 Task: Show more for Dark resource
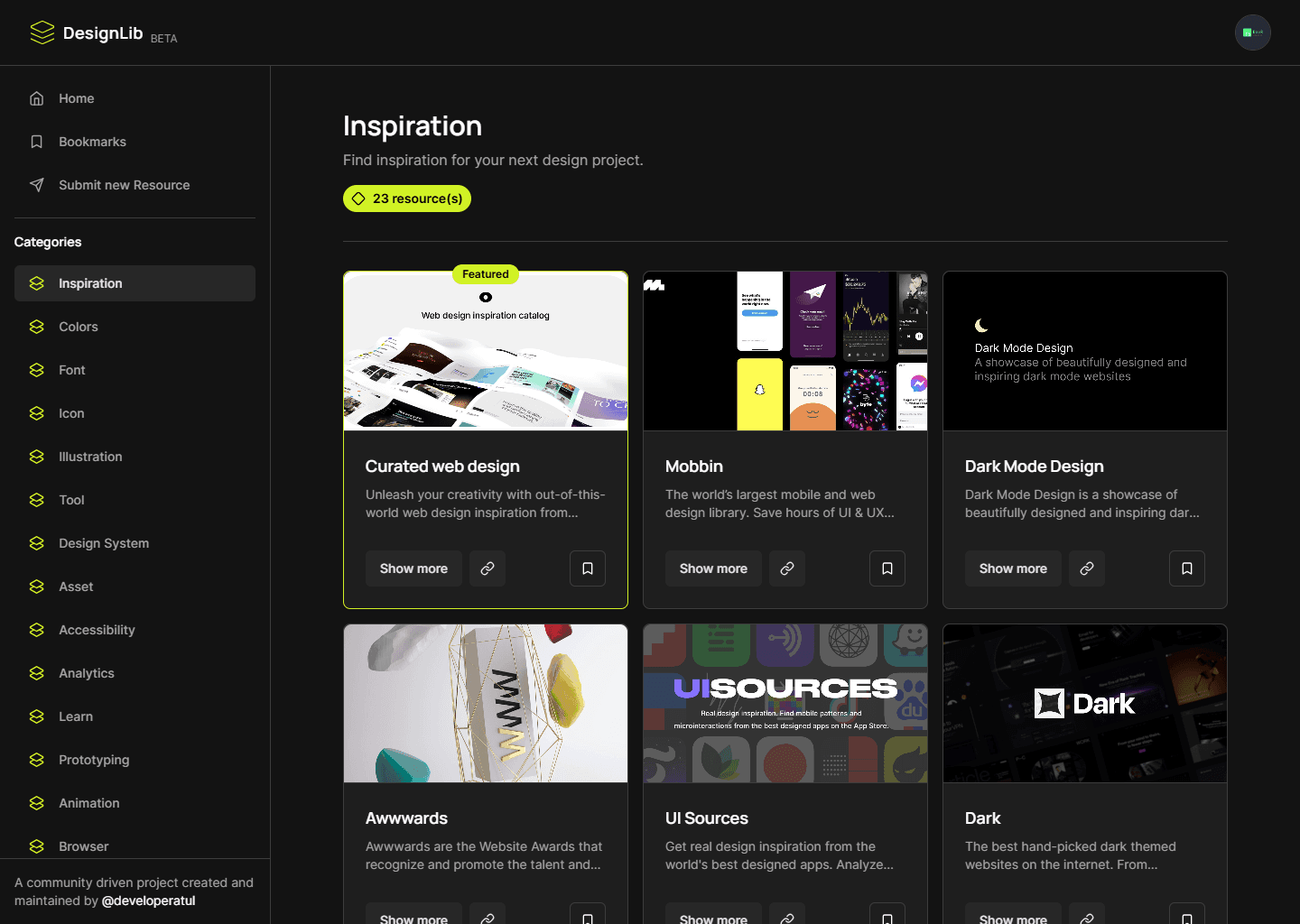pos(1013,915)
